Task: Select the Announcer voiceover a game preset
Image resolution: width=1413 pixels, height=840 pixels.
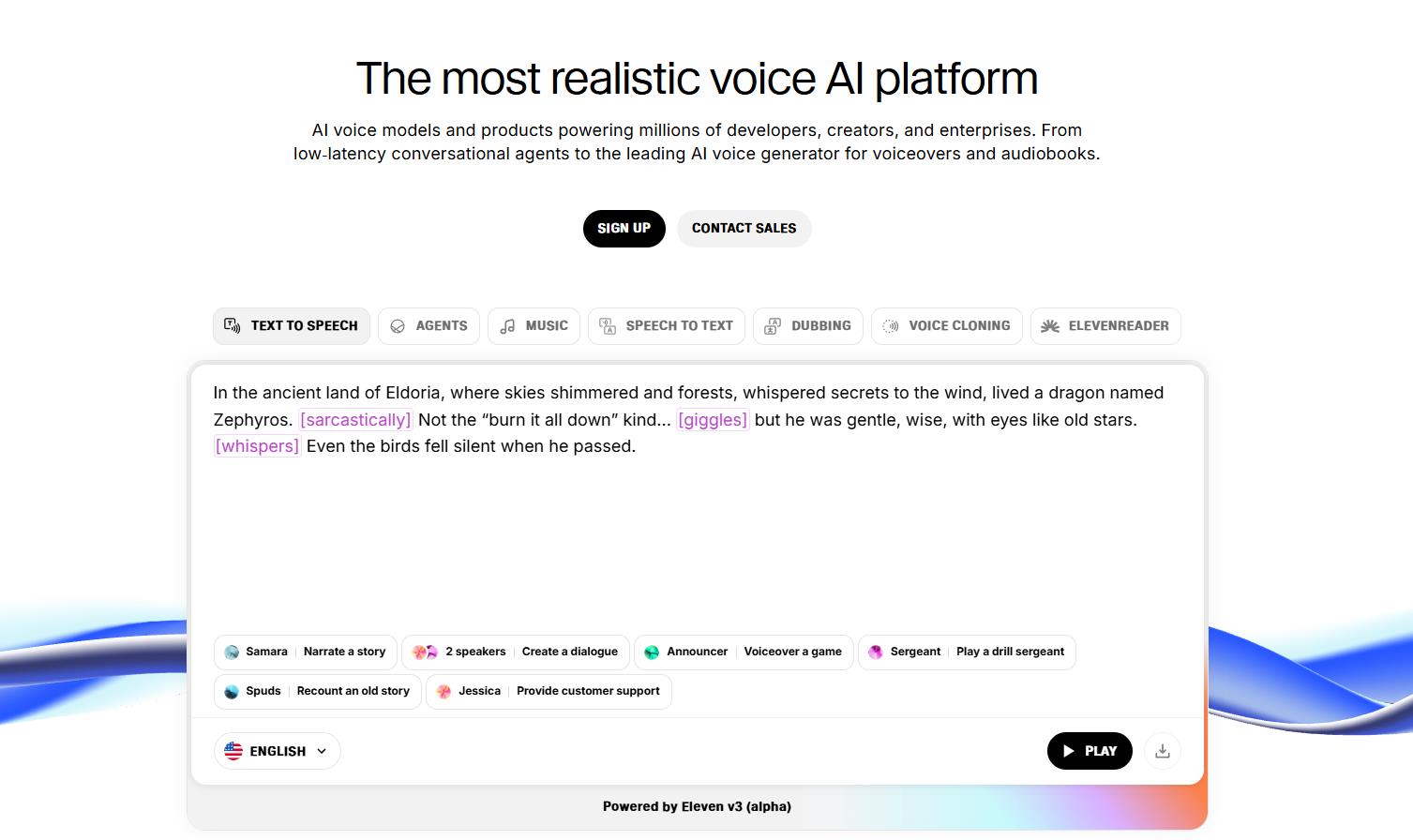Action: (744, 652)
